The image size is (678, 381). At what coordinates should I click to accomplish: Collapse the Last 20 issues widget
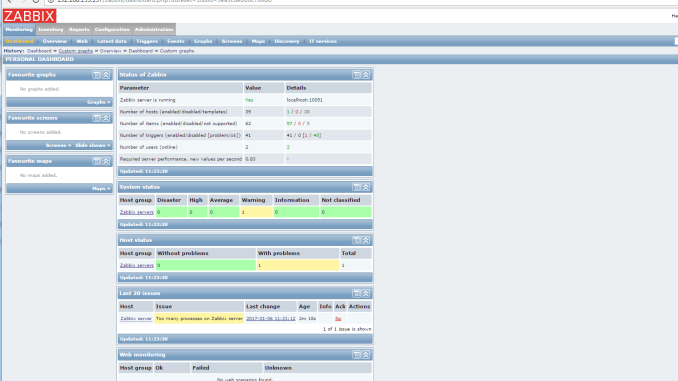[366, 293]
